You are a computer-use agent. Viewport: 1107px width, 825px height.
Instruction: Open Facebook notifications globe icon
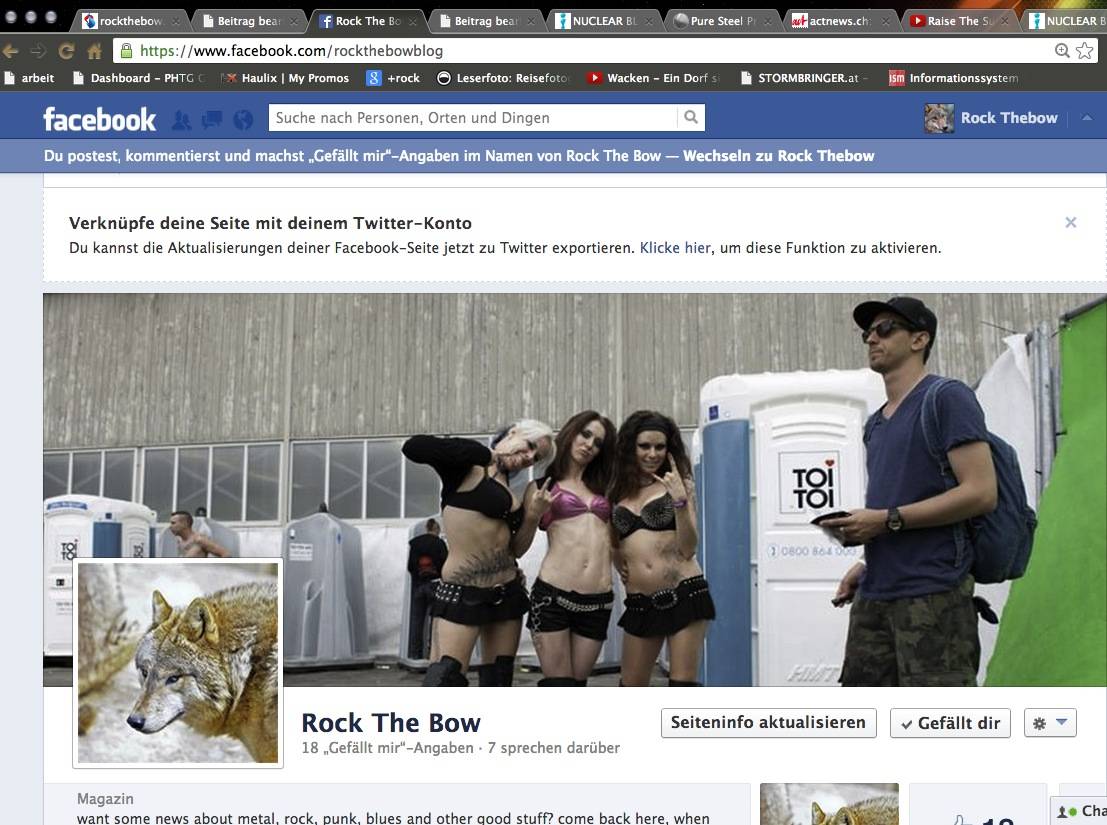point(243,120)
